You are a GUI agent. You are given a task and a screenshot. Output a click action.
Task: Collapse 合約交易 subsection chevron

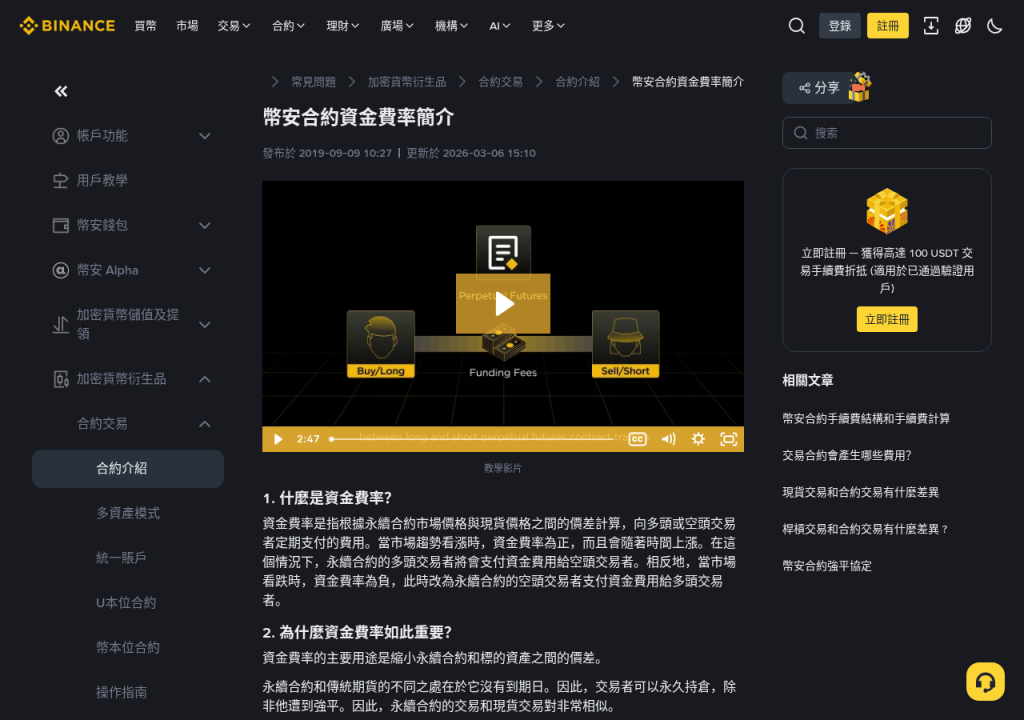[204, 424]
